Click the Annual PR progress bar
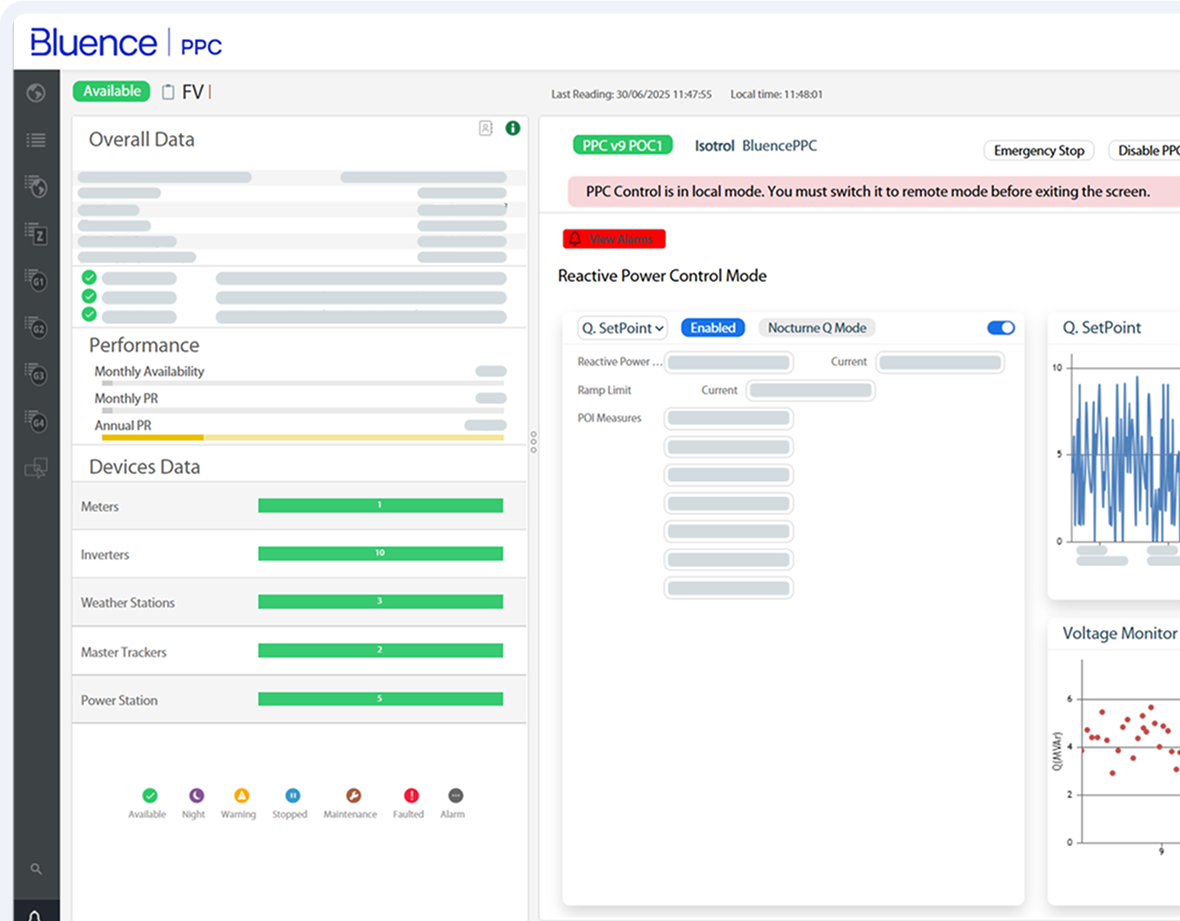 point(303,437)
